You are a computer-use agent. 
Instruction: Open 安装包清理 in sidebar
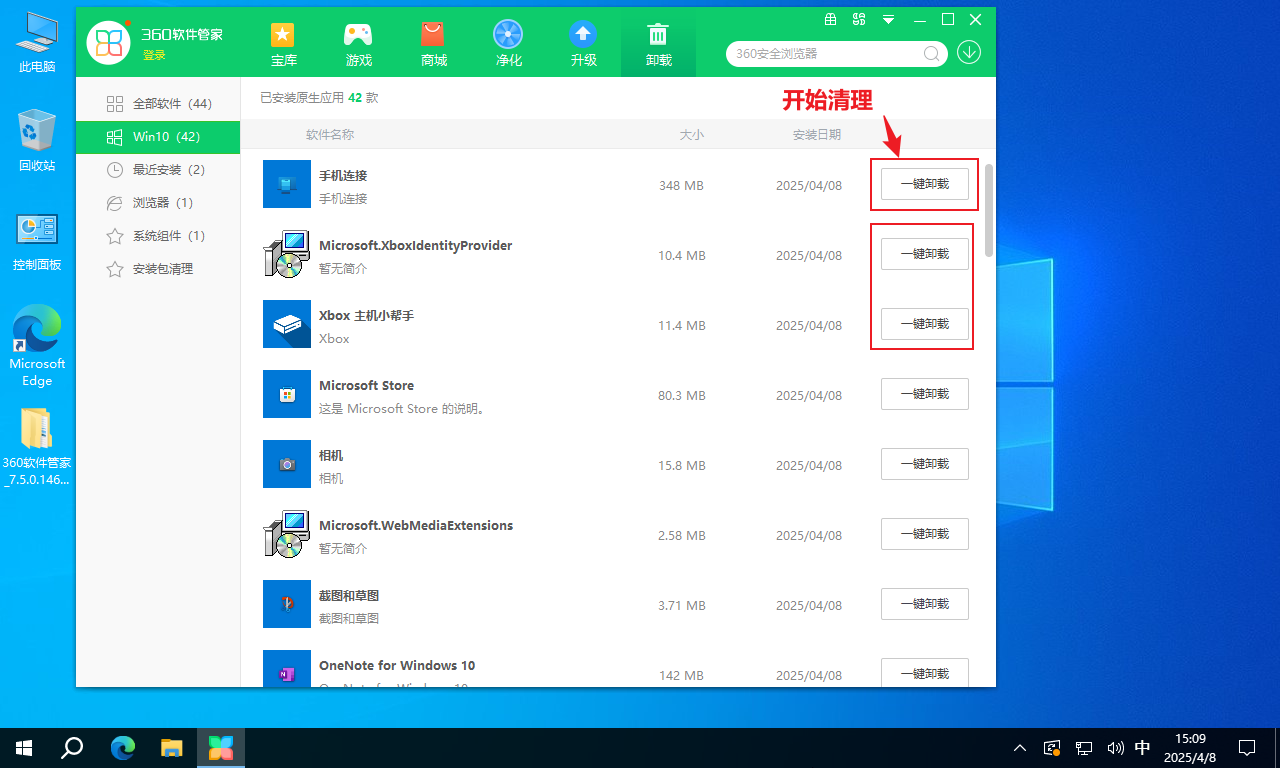pos(158,269)
